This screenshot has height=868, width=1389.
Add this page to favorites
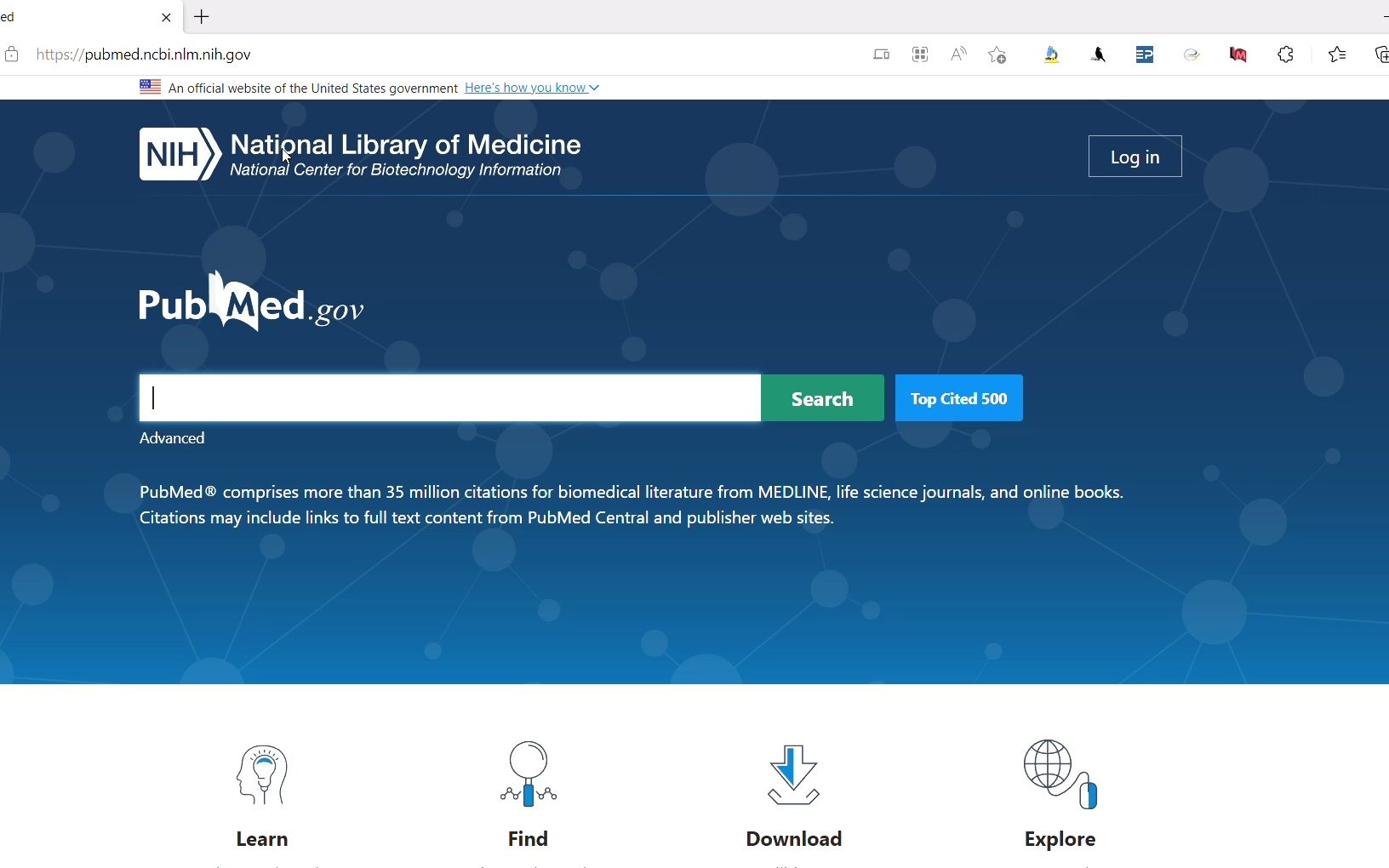pos(997,54)
